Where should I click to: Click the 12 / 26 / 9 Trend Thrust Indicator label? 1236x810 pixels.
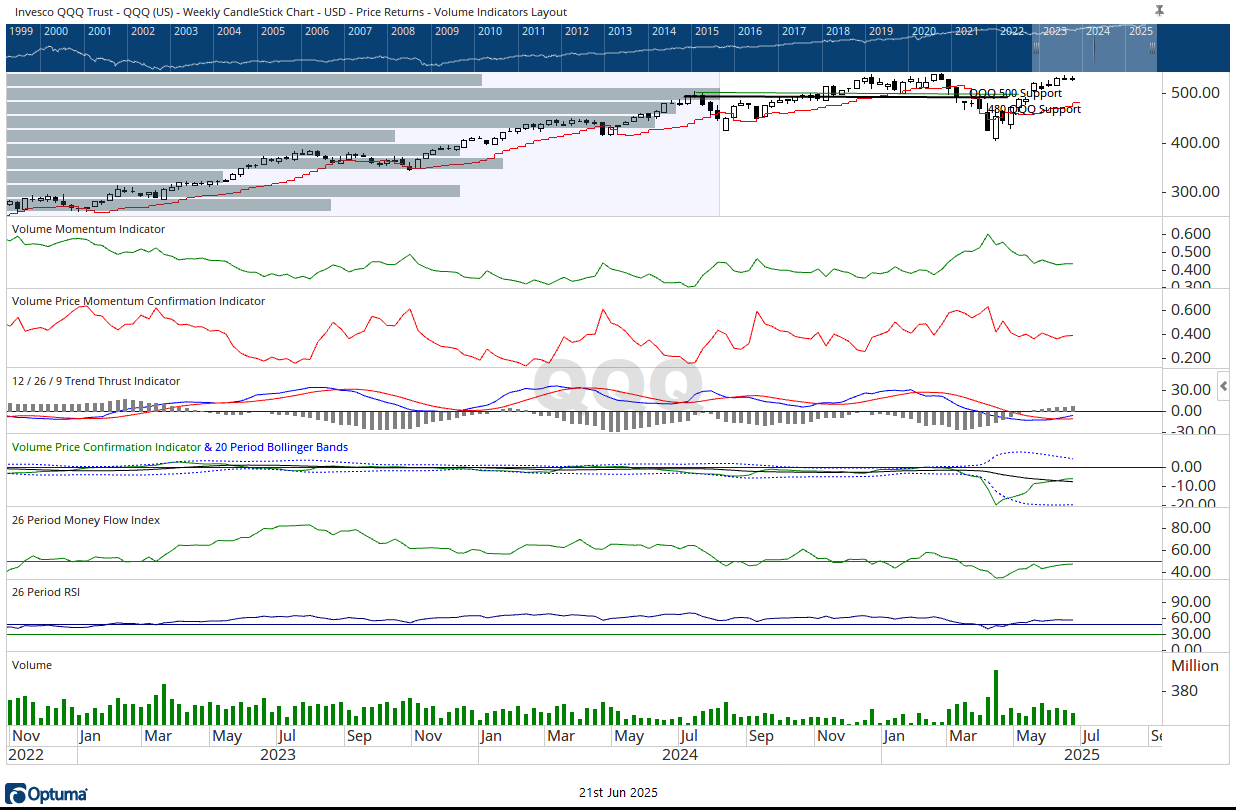(96, 381)
